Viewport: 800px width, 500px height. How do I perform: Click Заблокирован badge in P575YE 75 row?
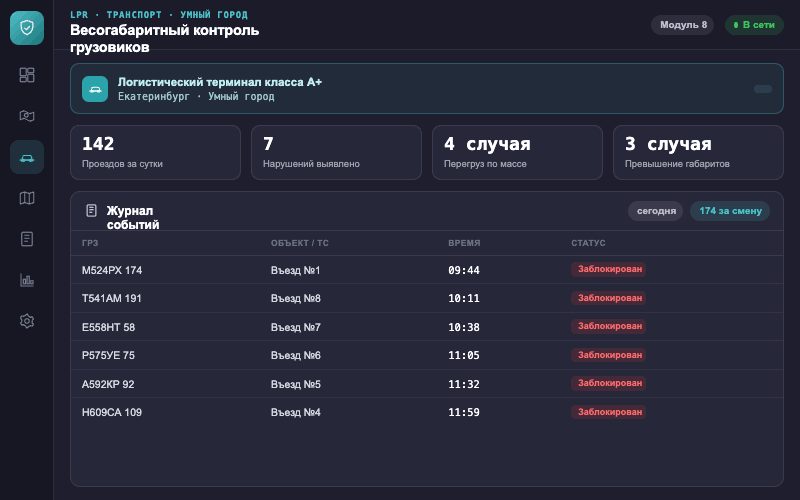pos(609,355)
